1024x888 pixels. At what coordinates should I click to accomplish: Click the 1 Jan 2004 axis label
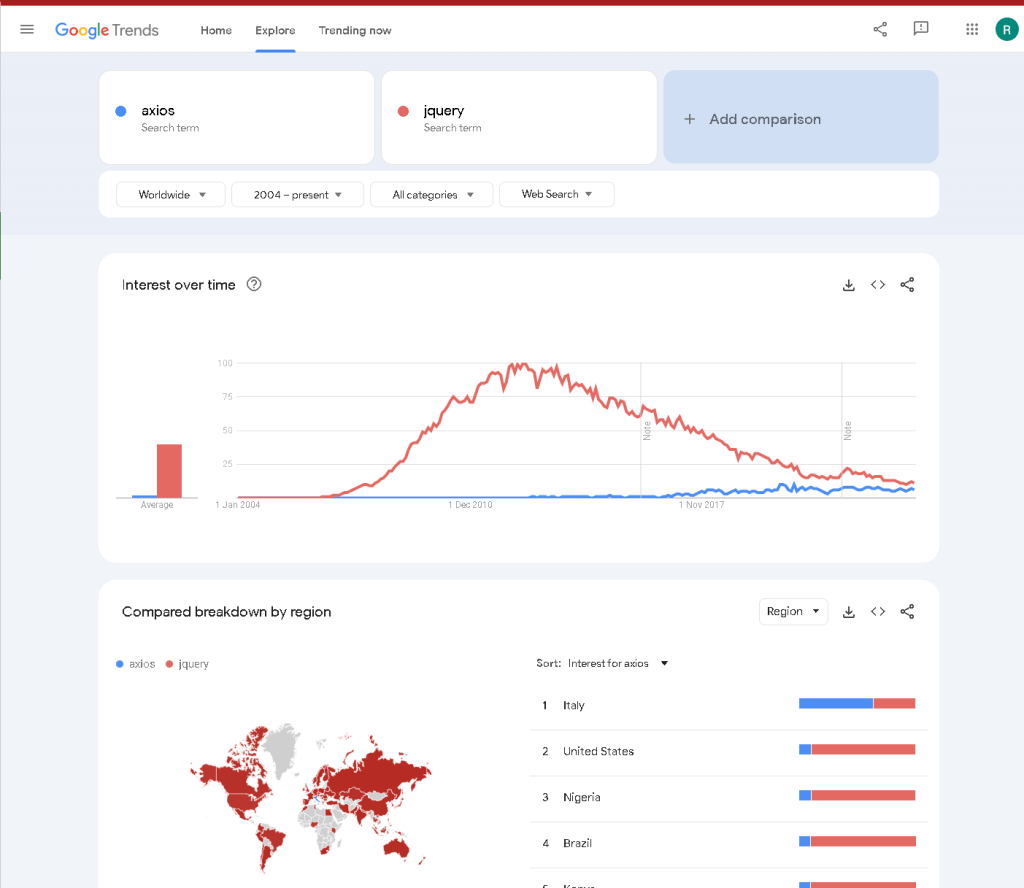pos(238,505)
